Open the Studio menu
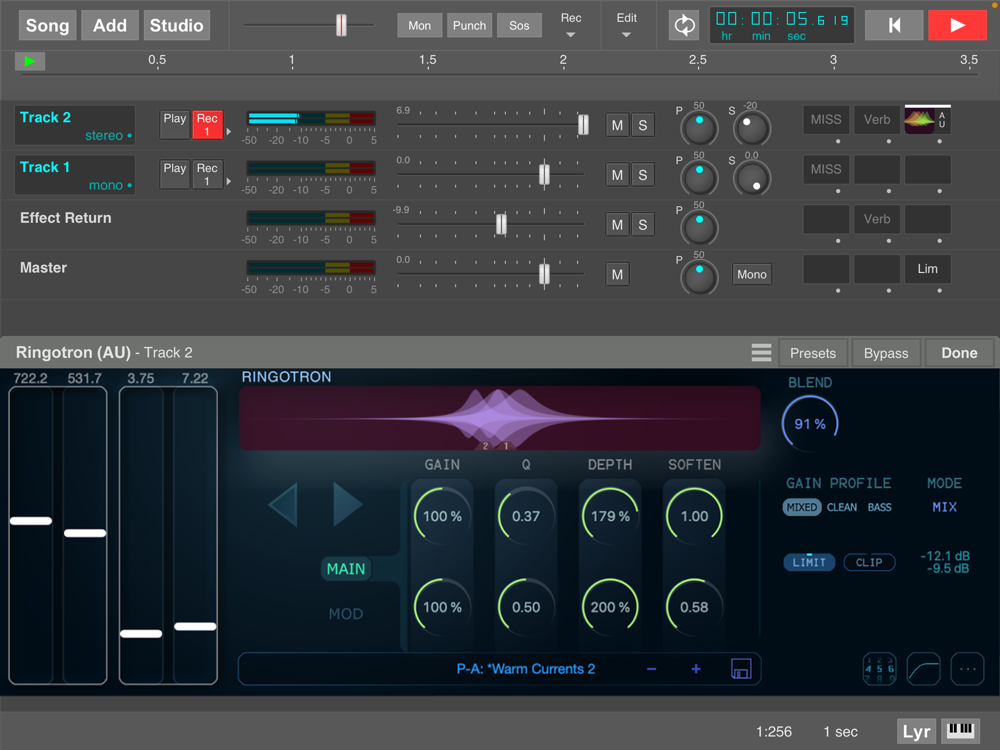 [x=177, y=26]
